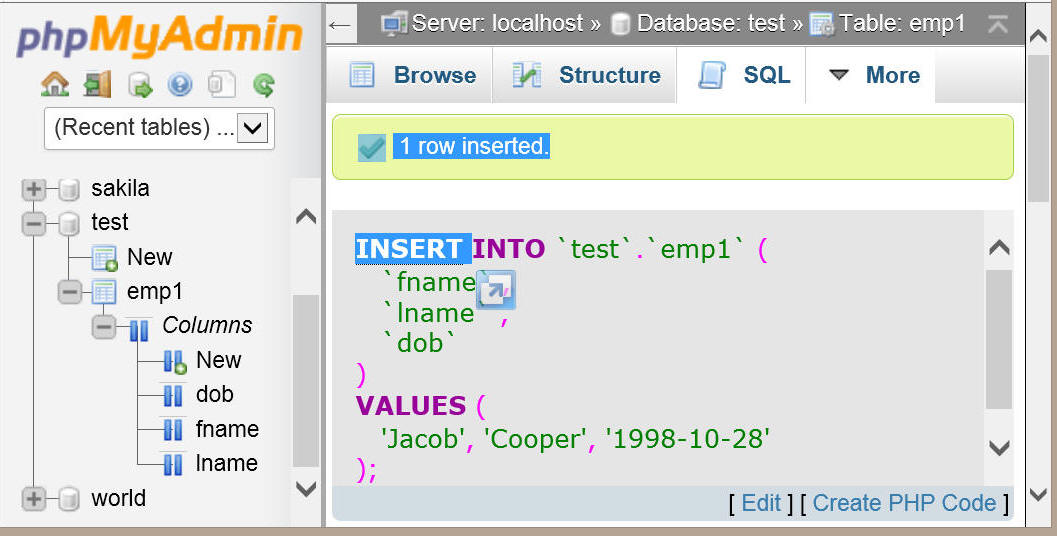Click the new column icon

coord(175,361)
